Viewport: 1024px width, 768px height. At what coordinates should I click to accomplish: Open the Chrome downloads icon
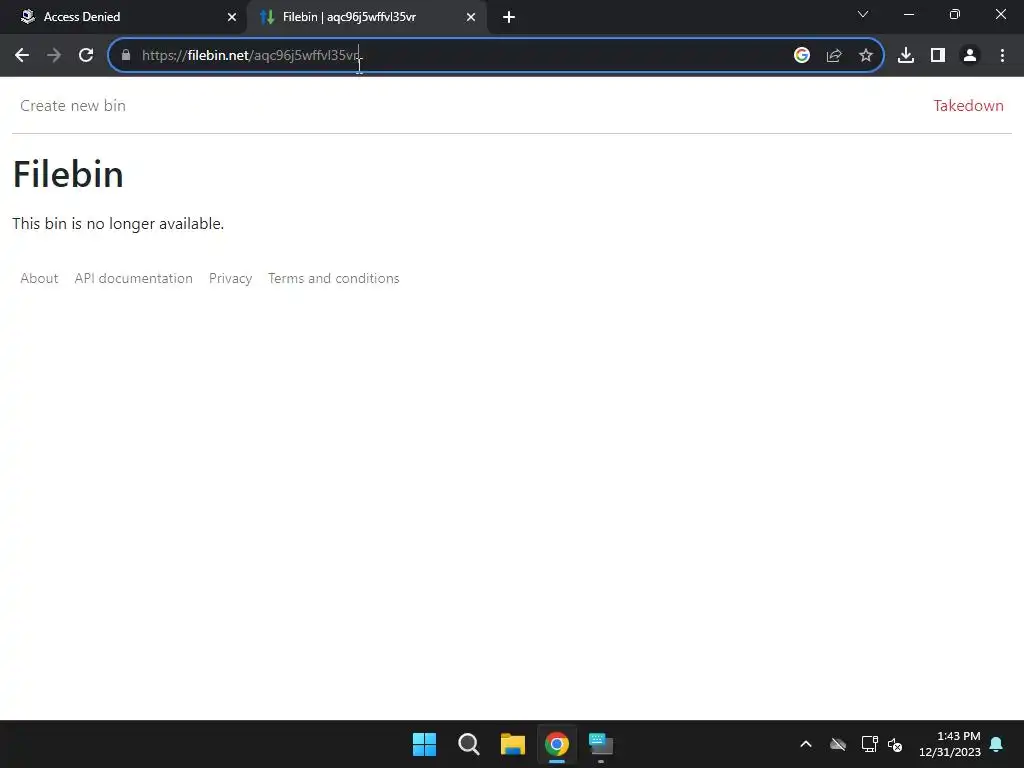click(906, 56)
